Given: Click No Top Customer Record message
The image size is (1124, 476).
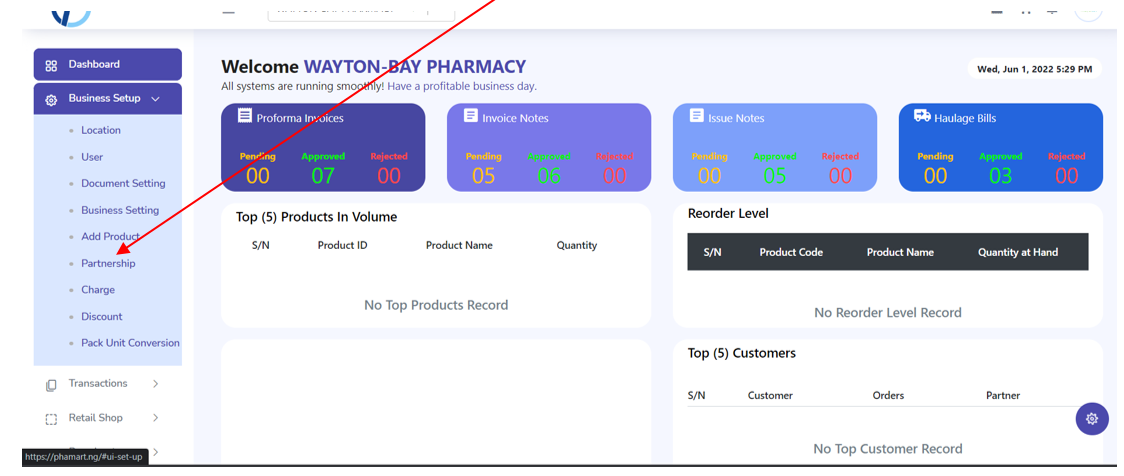Looking at the screenshot, I should [887, 449].
